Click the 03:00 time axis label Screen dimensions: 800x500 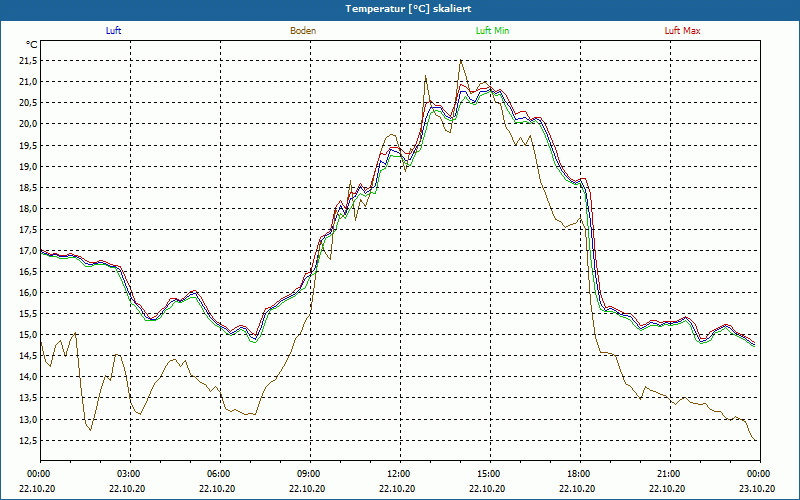pyautogui.click(x=131, y=474)
